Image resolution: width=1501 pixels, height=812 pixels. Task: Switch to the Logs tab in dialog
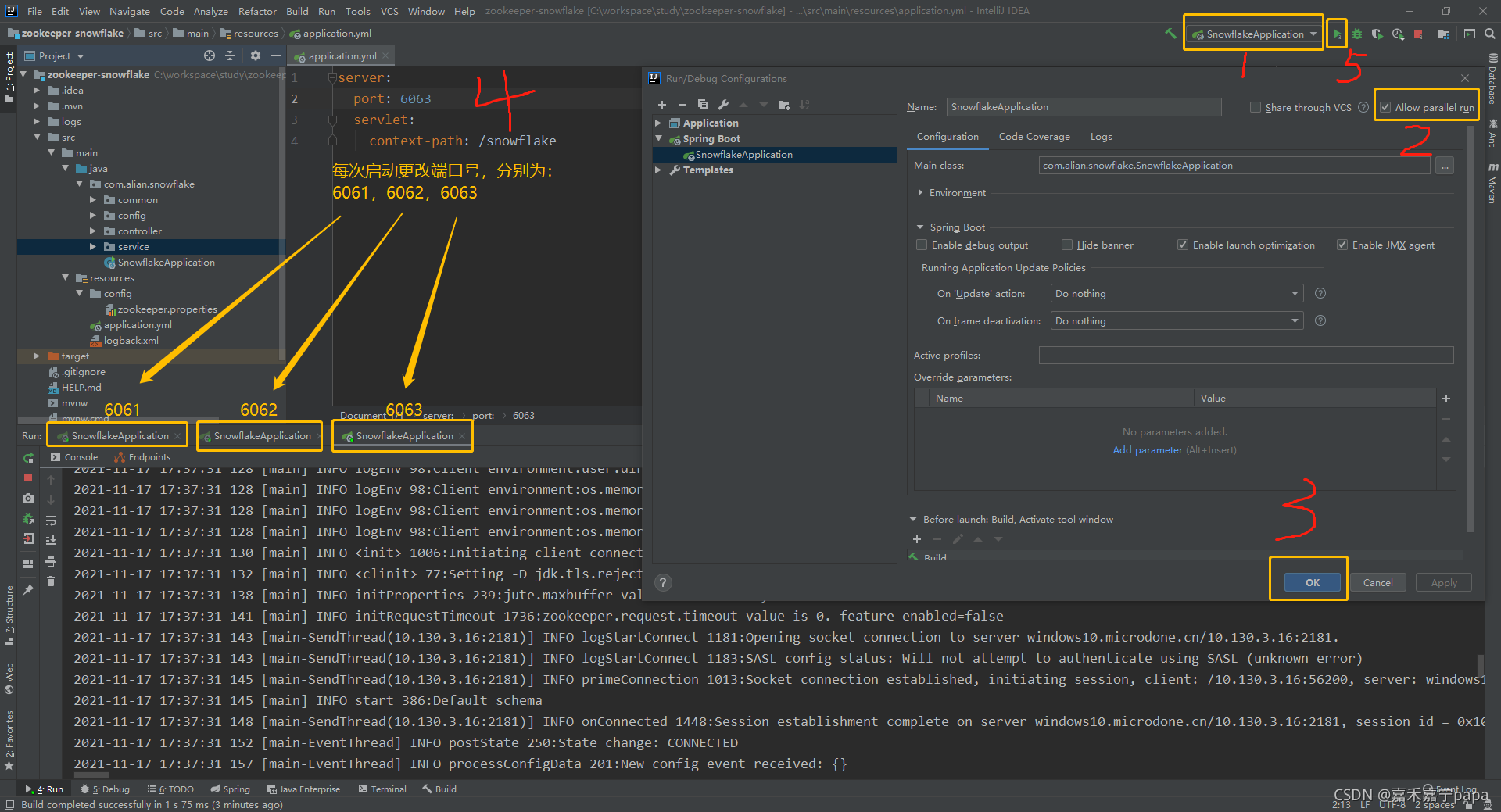pyautogui.click(x=1101, y=137)
